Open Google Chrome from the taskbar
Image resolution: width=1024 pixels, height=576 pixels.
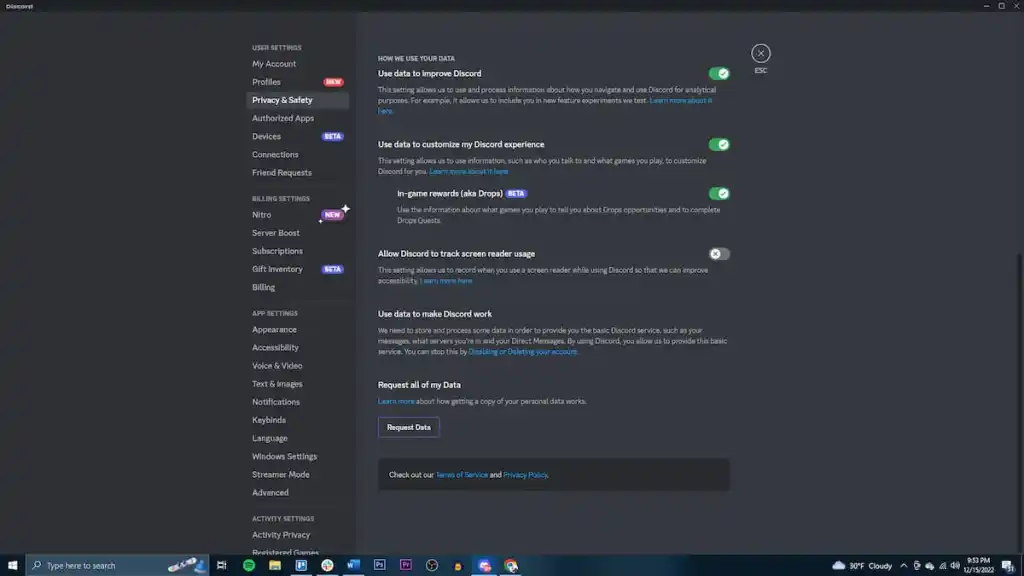click(x=511, y=566)
